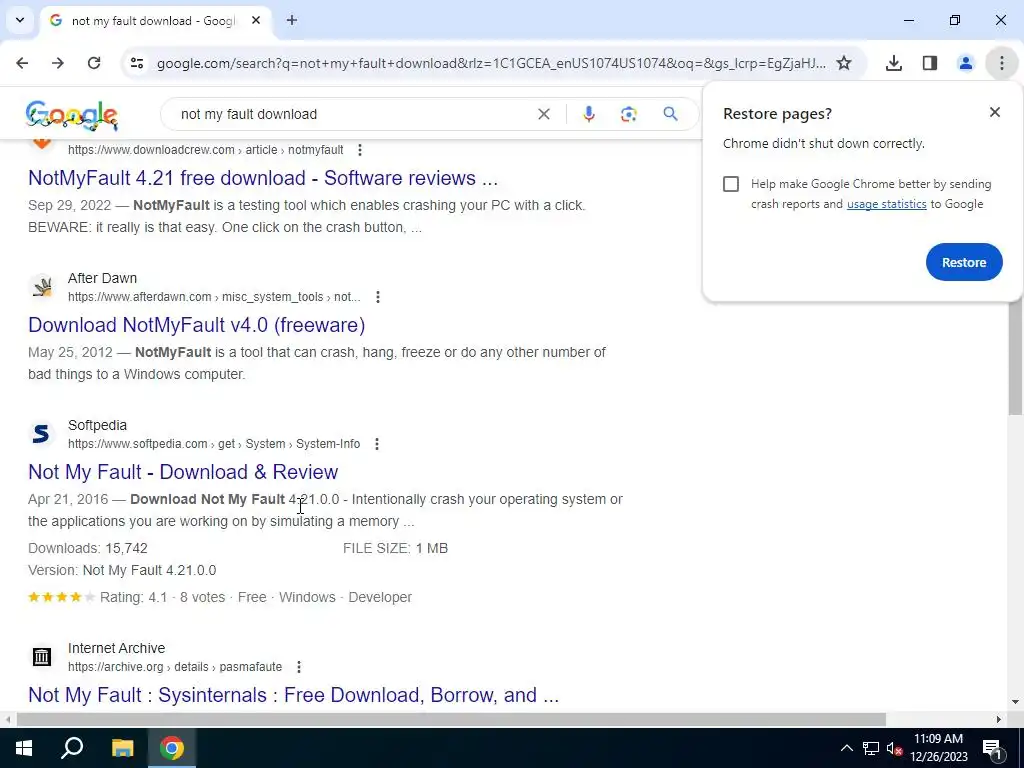Reload the current page
This screenshot has width=1024, height=768.
tap(94, 63)
